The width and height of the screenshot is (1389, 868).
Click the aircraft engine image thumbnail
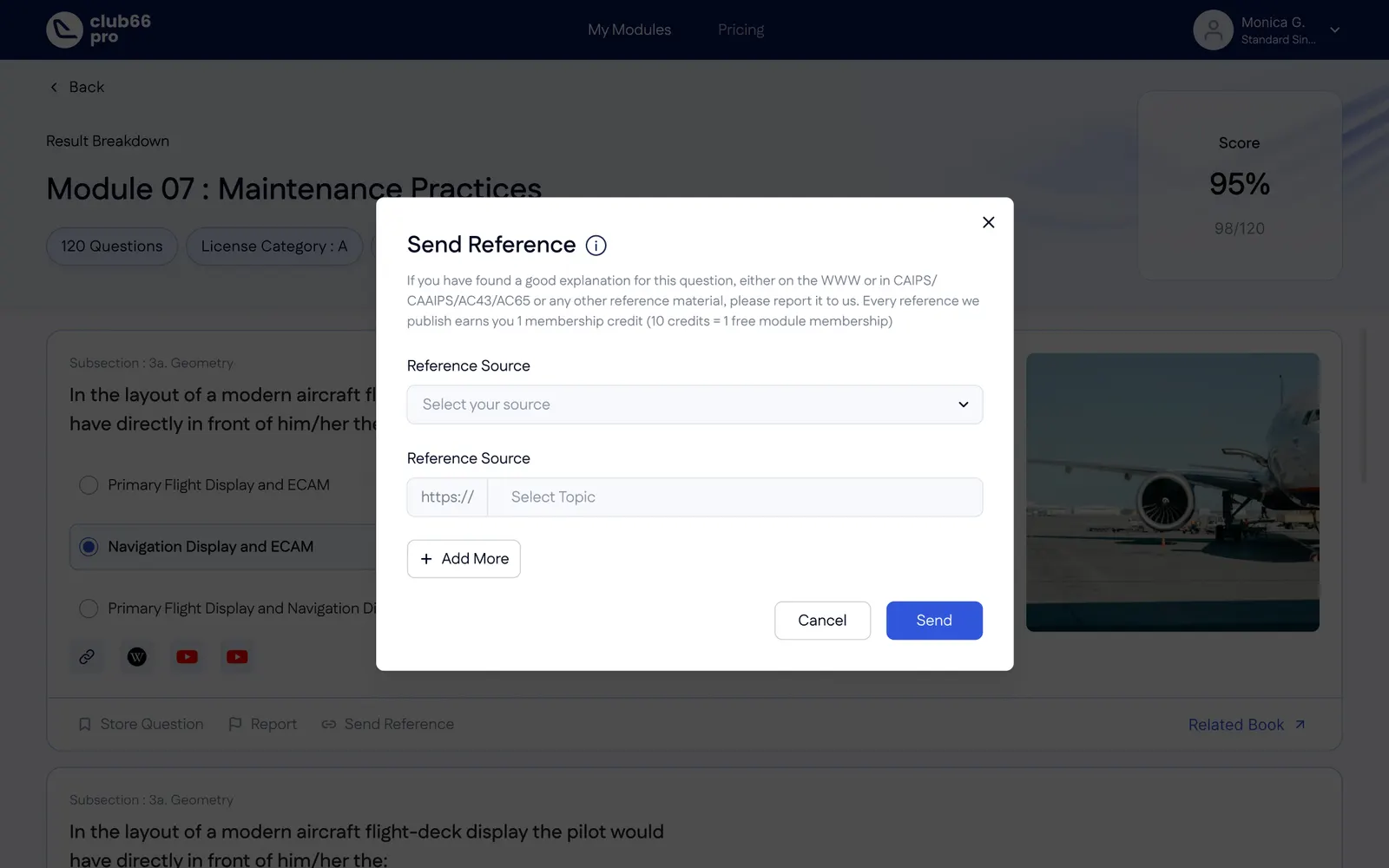click(x=1173, y=492)
